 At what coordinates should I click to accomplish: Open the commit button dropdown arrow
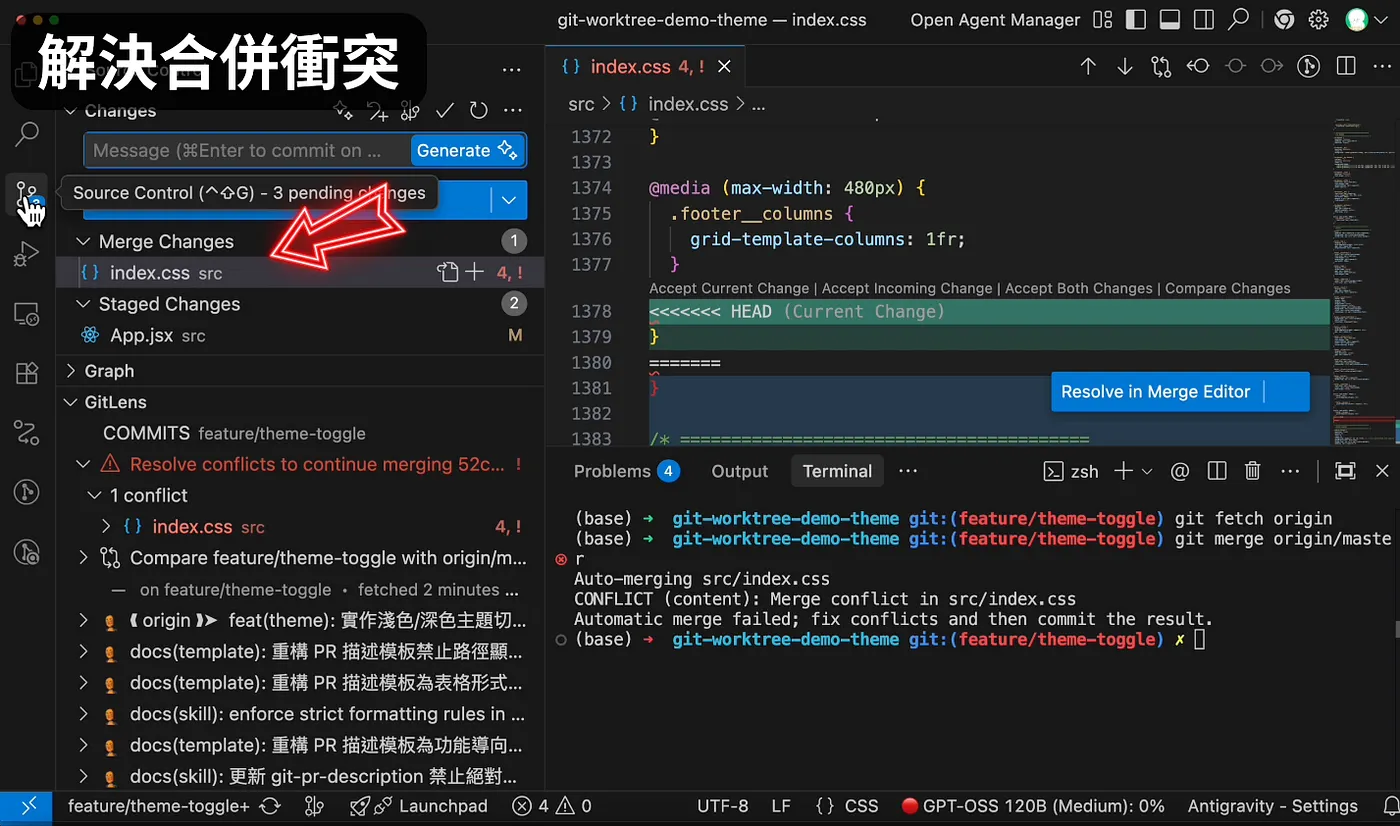509,200
